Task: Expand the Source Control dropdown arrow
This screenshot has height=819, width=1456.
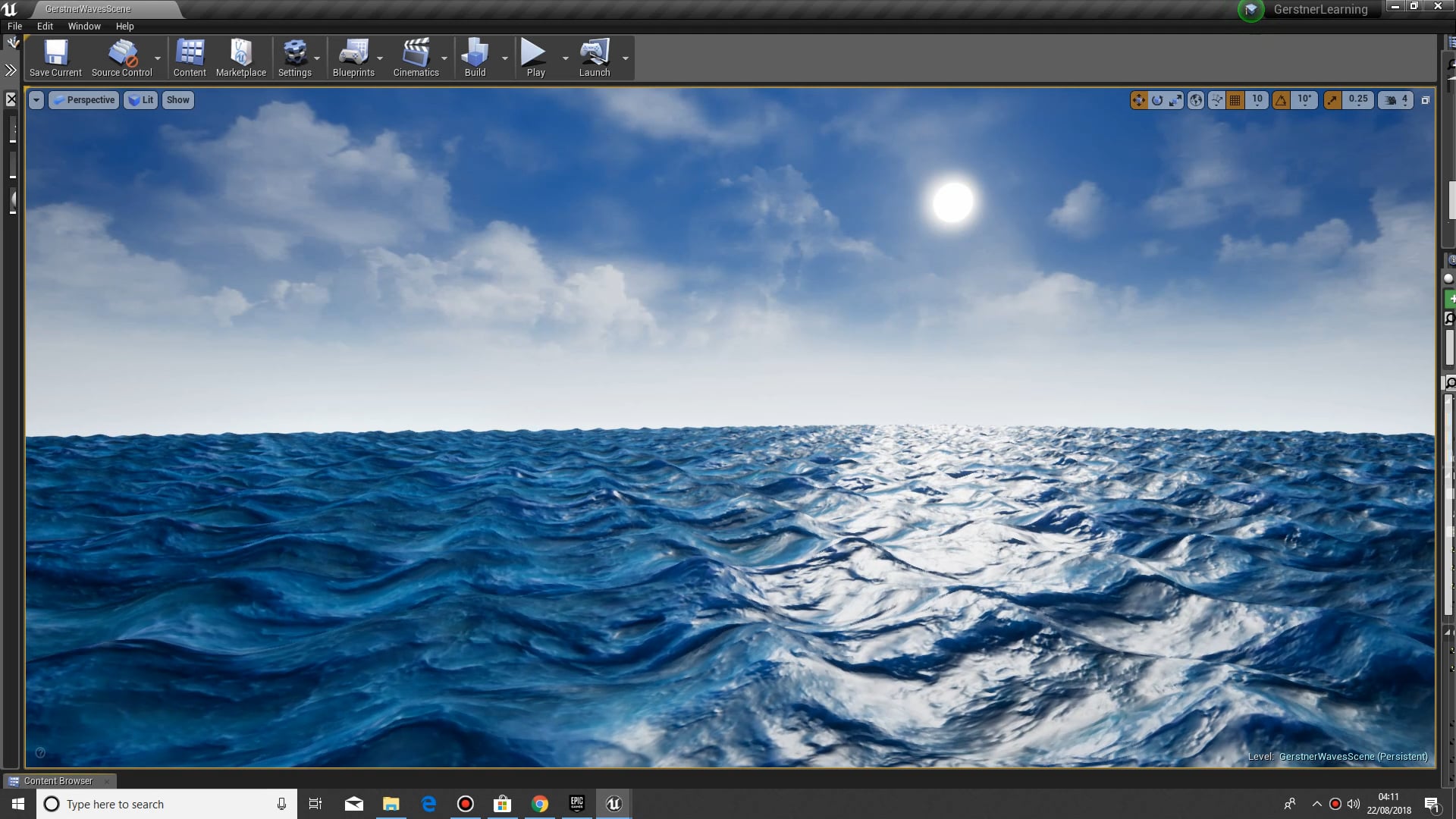Action: (x=158, y=58)
